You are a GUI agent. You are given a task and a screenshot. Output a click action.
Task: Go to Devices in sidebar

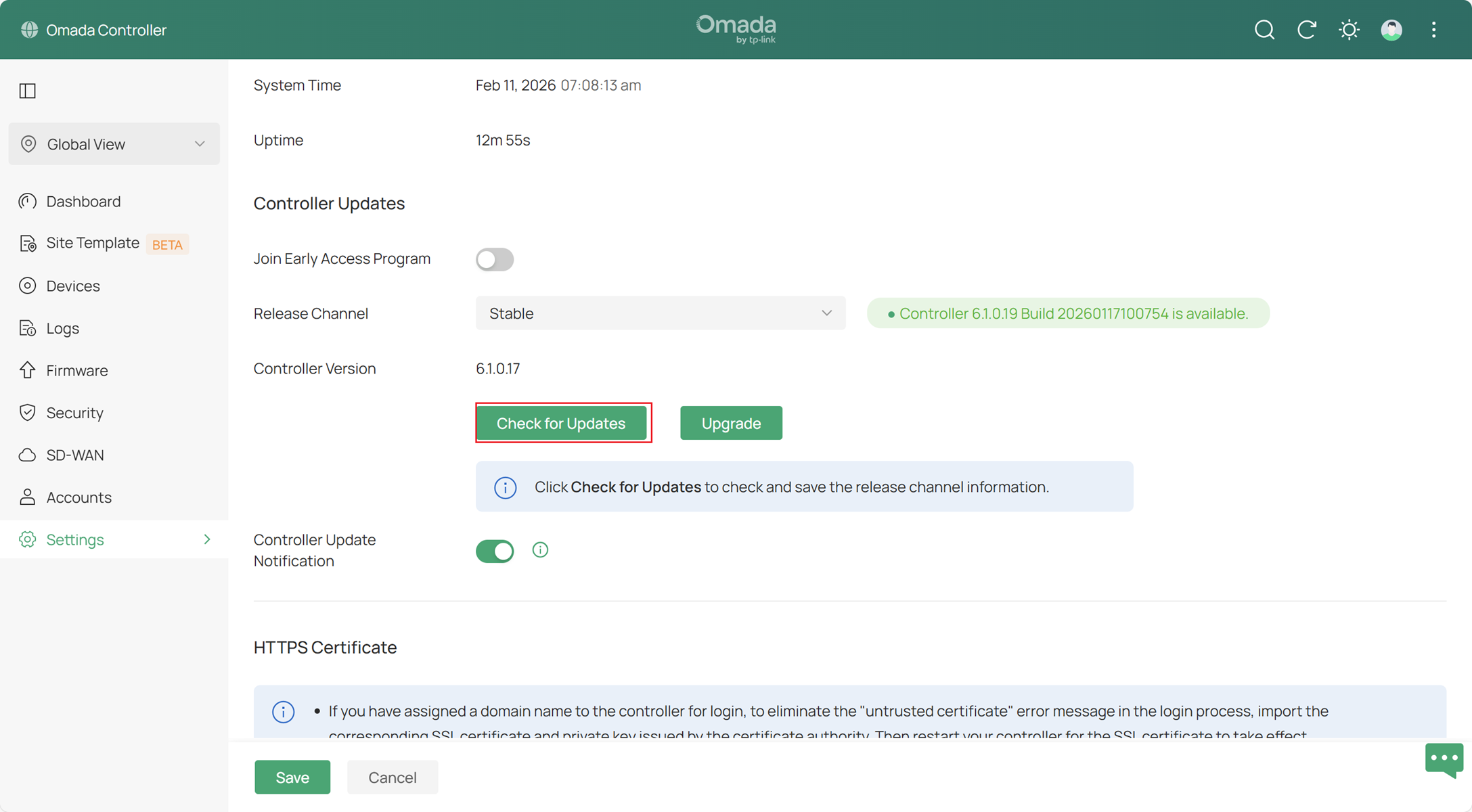pyautogui.click(x=73, y=286)
